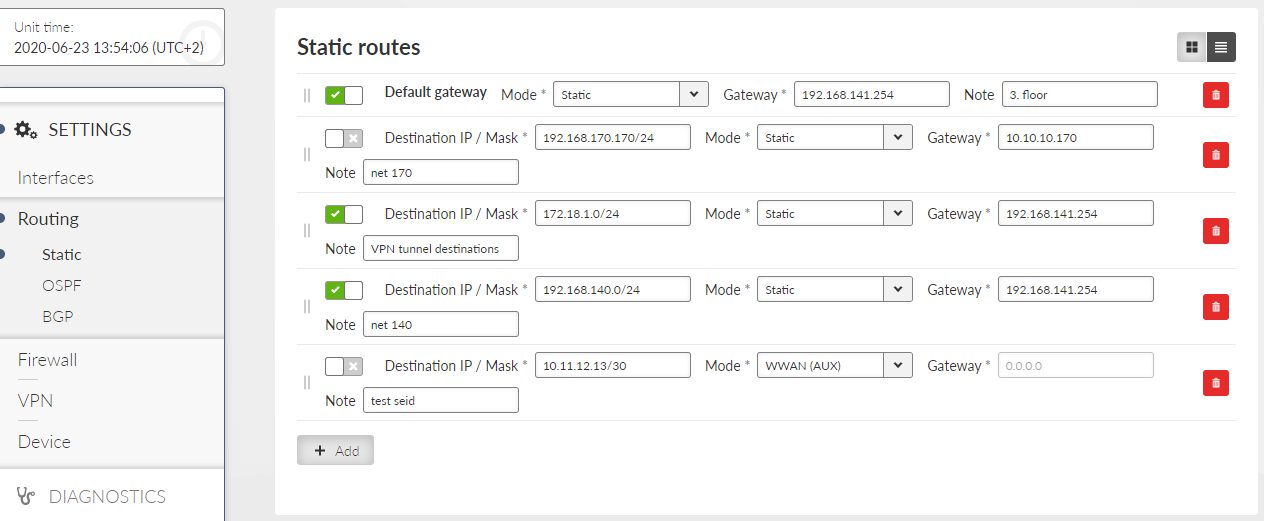Delete the Default gateway route
1264x521 pixels.
tap(1215, 95)
